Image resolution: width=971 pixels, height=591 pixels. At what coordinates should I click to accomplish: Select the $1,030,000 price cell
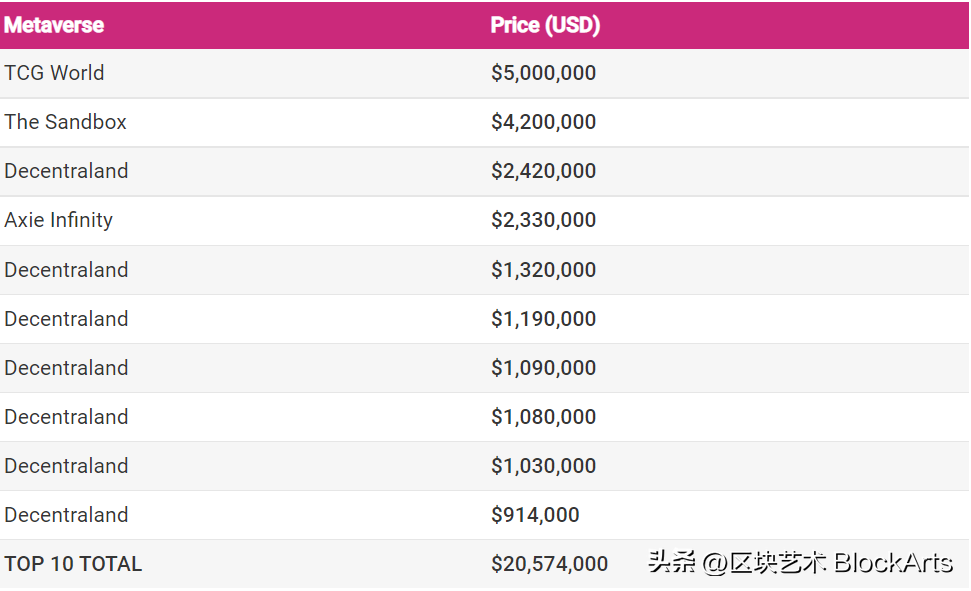point(543,466)
